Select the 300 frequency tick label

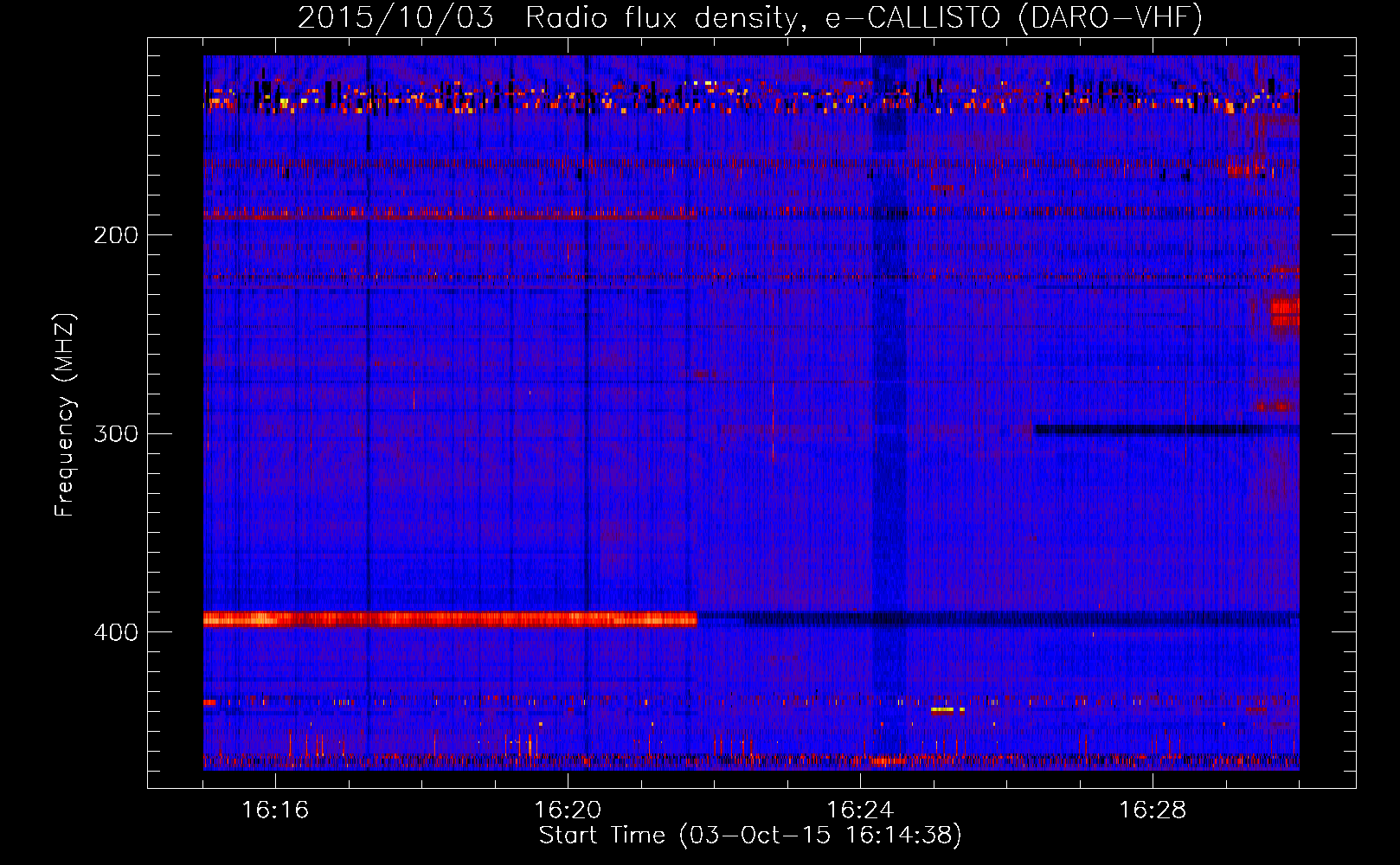click(115, 433)
